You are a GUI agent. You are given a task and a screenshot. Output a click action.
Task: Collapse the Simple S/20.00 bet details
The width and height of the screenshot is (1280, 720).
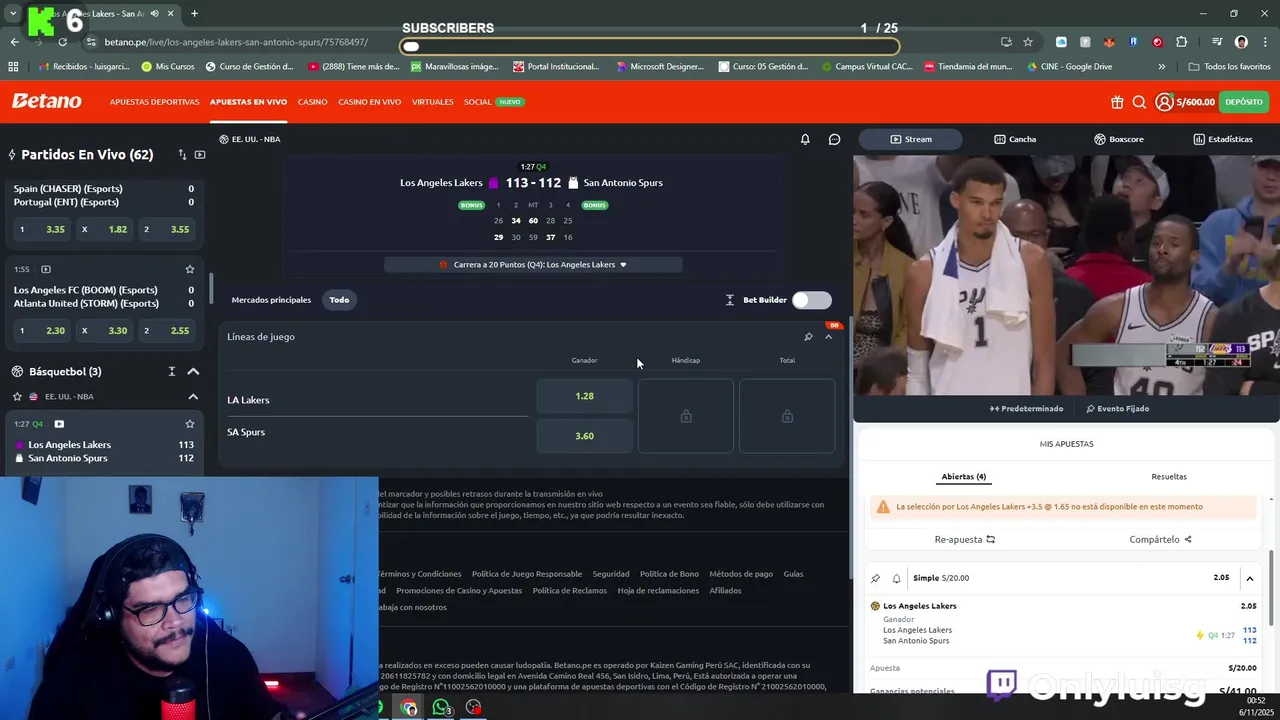click(1249, 578)
